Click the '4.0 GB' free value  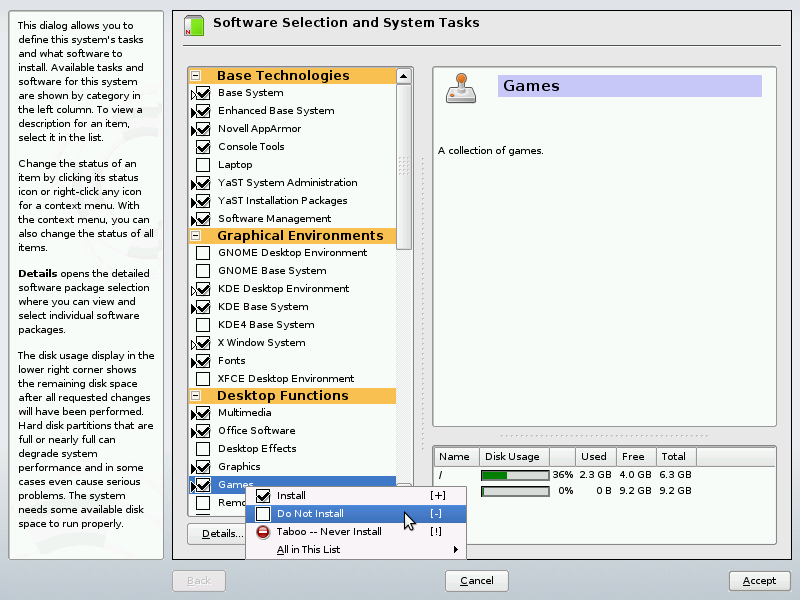tap(636, 475)
